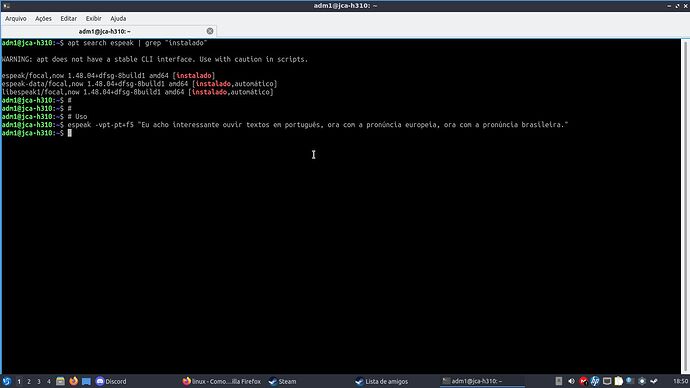Switch to workspace 3

[39, 381]
